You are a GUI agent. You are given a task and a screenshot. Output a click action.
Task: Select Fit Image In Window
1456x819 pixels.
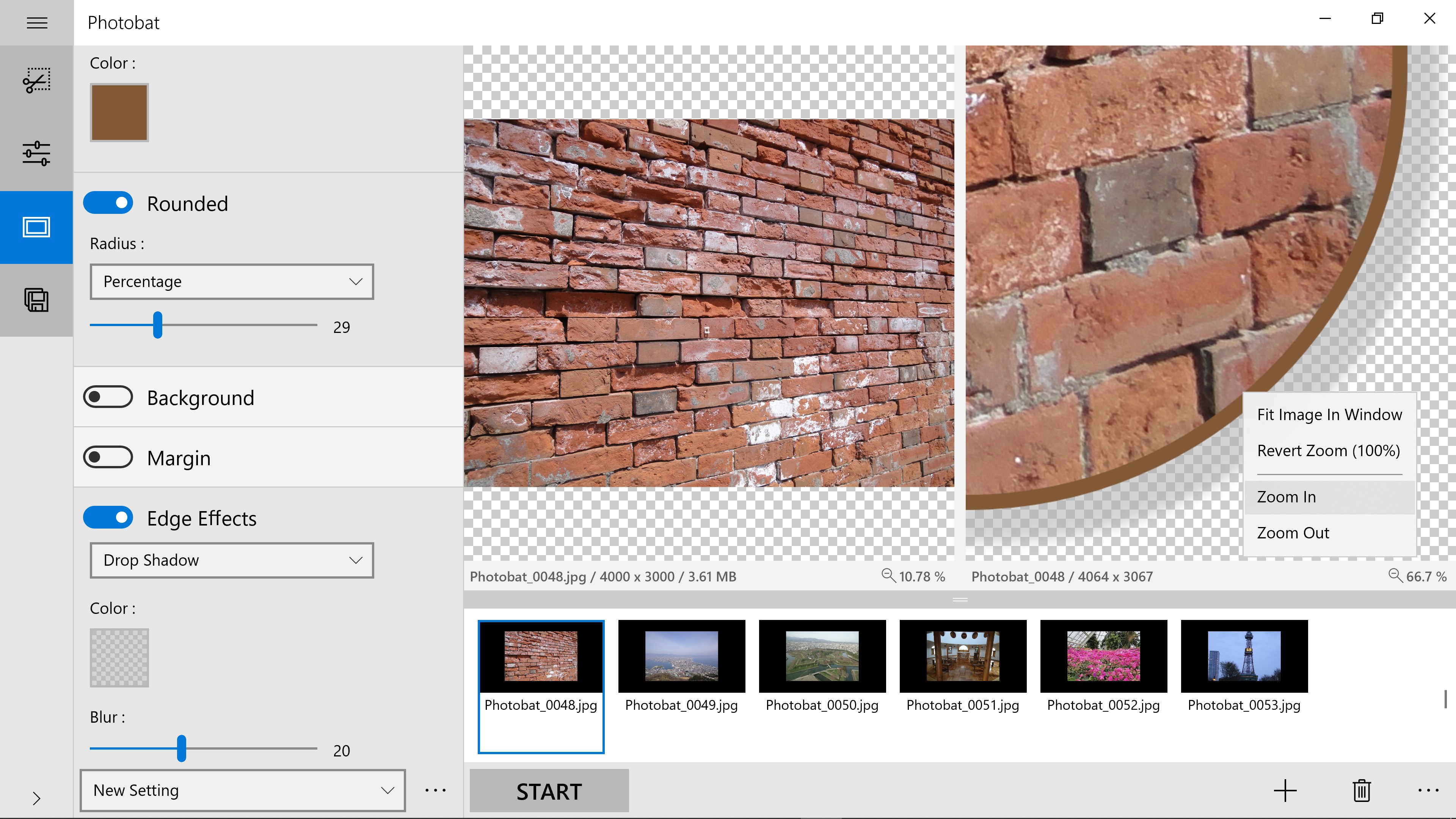pos(1329,414)
